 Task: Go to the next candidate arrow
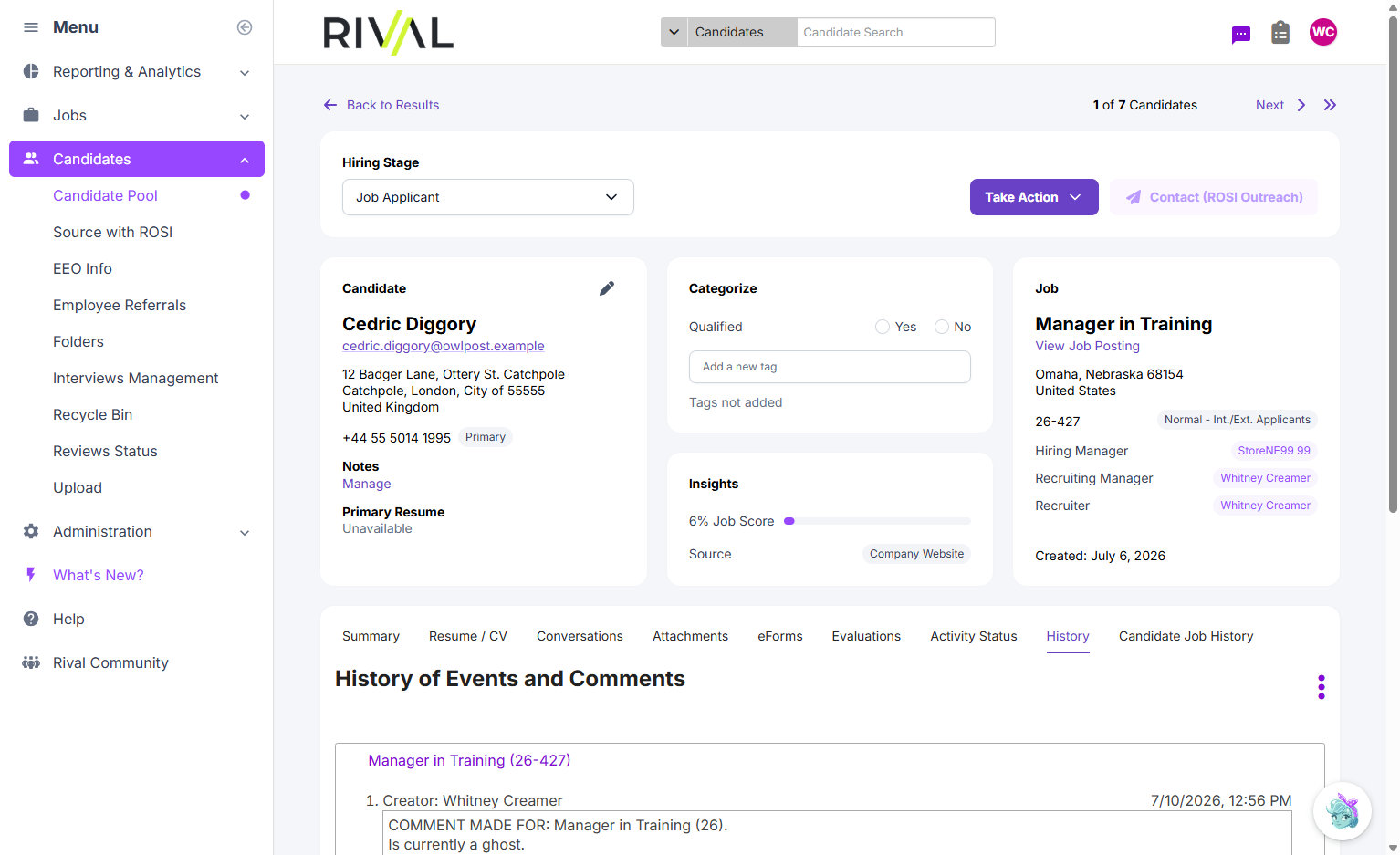(1301, 105)
